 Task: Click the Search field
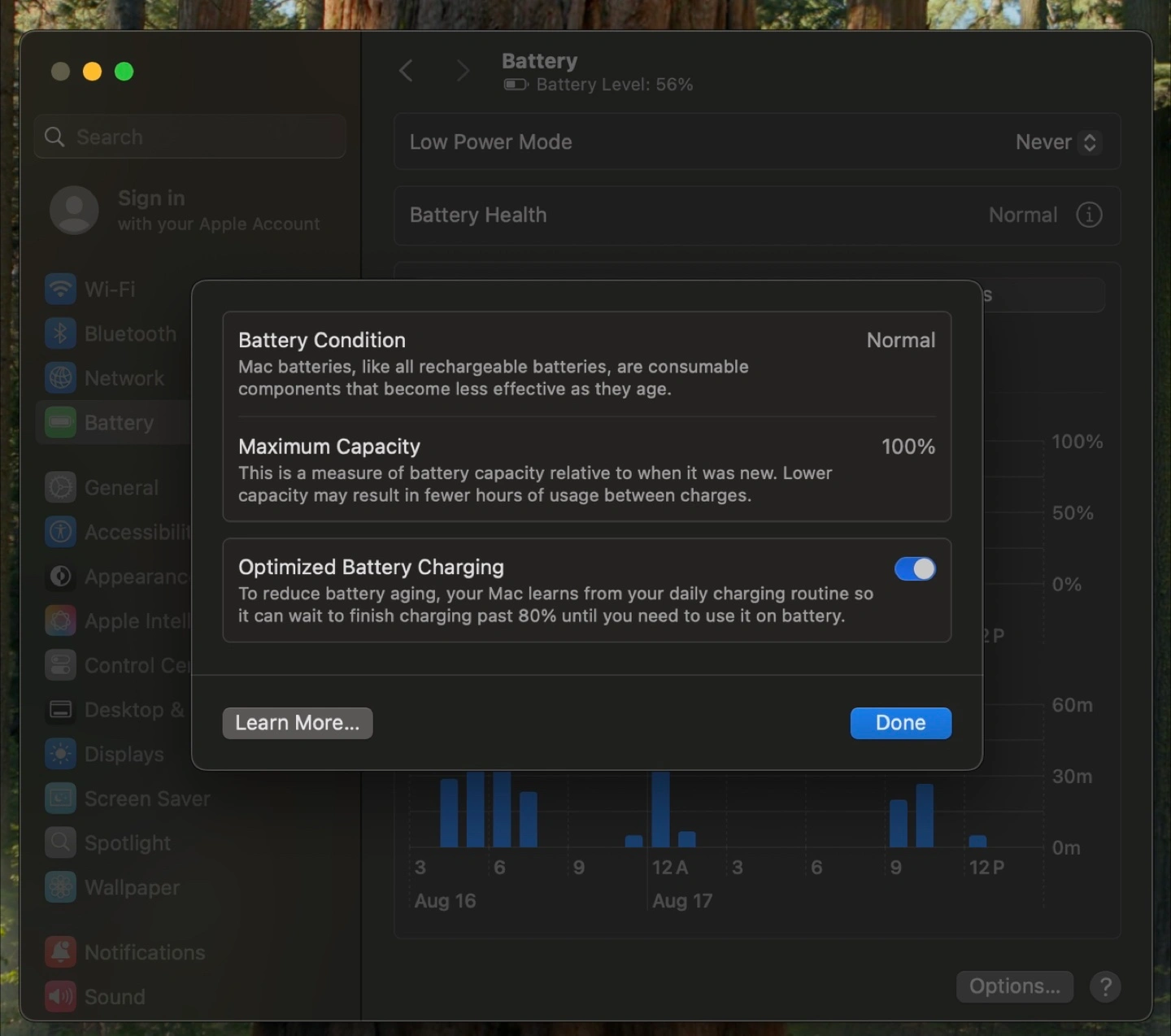(190, 137)
